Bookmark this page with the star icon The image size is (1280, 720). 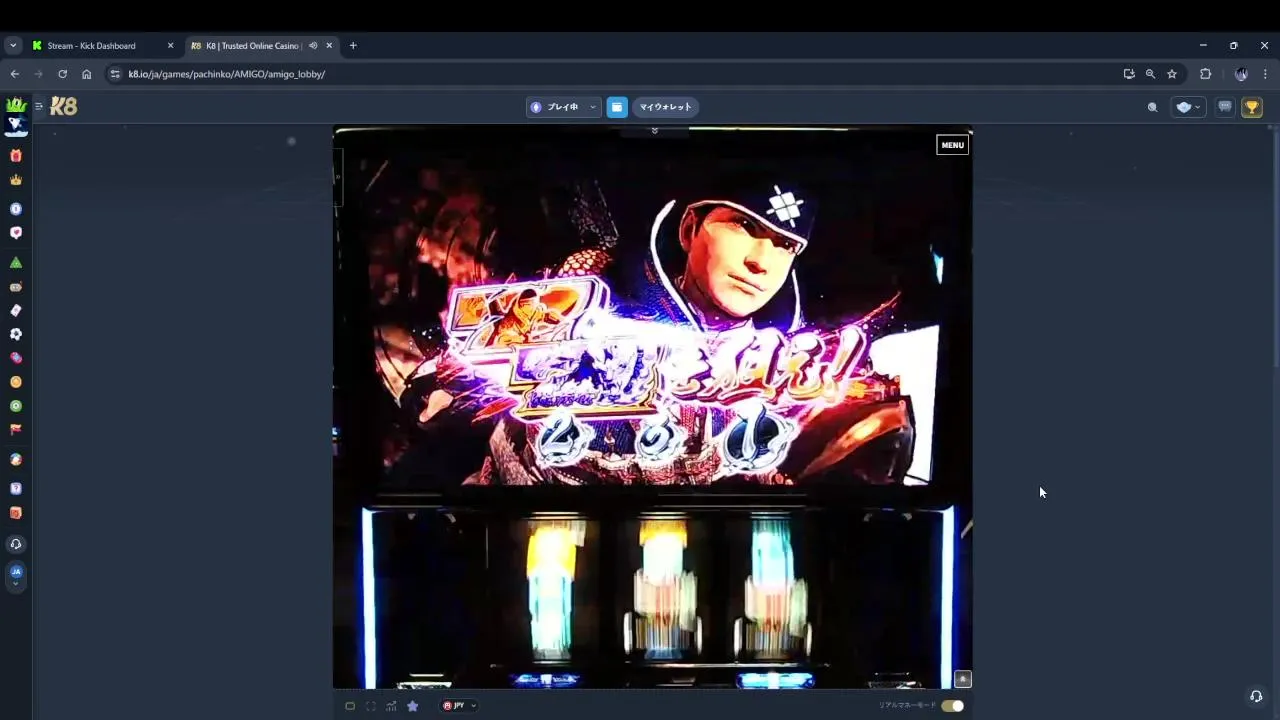point(1172,74)
